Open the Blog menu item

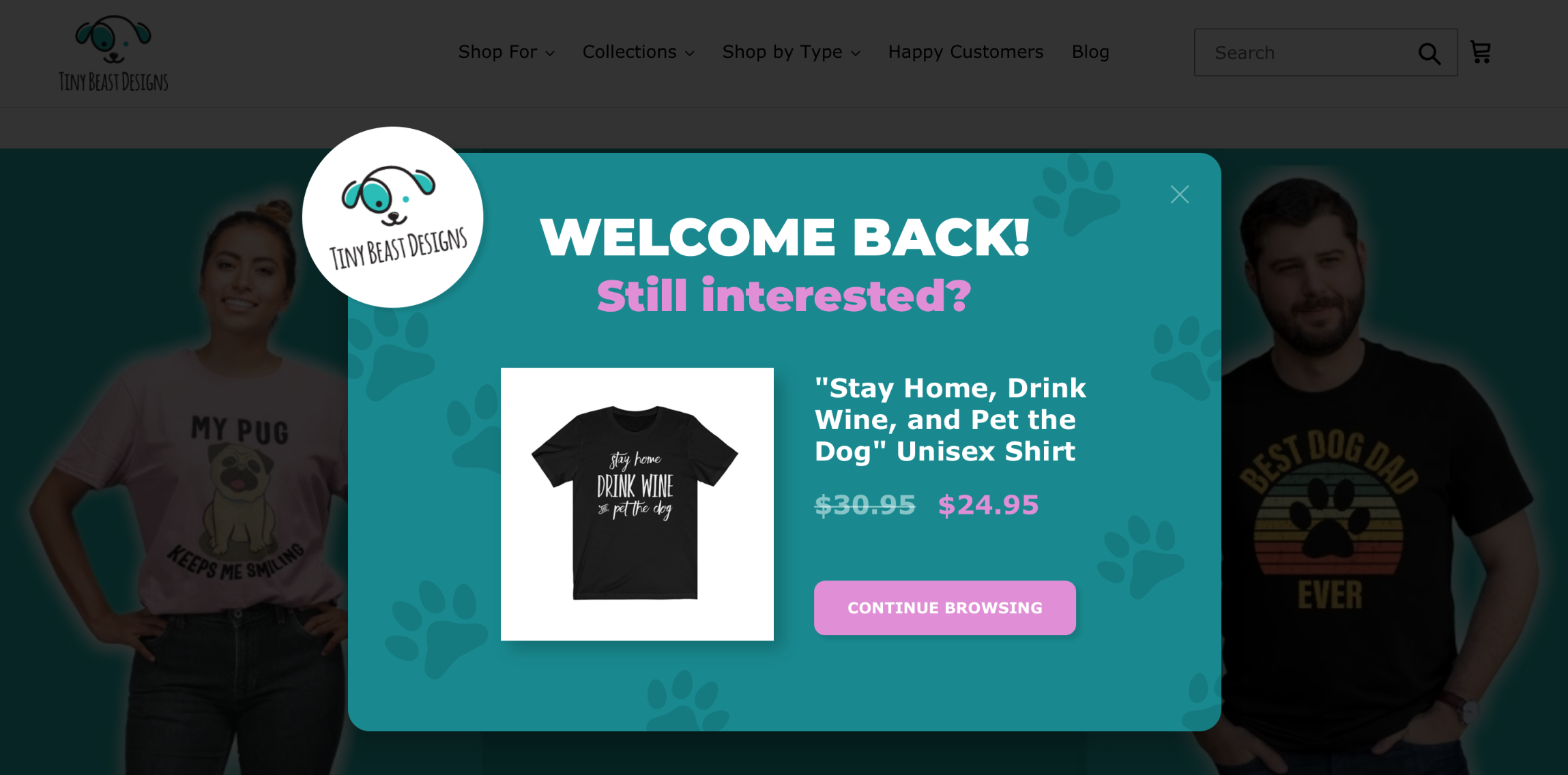(1090, 52)
